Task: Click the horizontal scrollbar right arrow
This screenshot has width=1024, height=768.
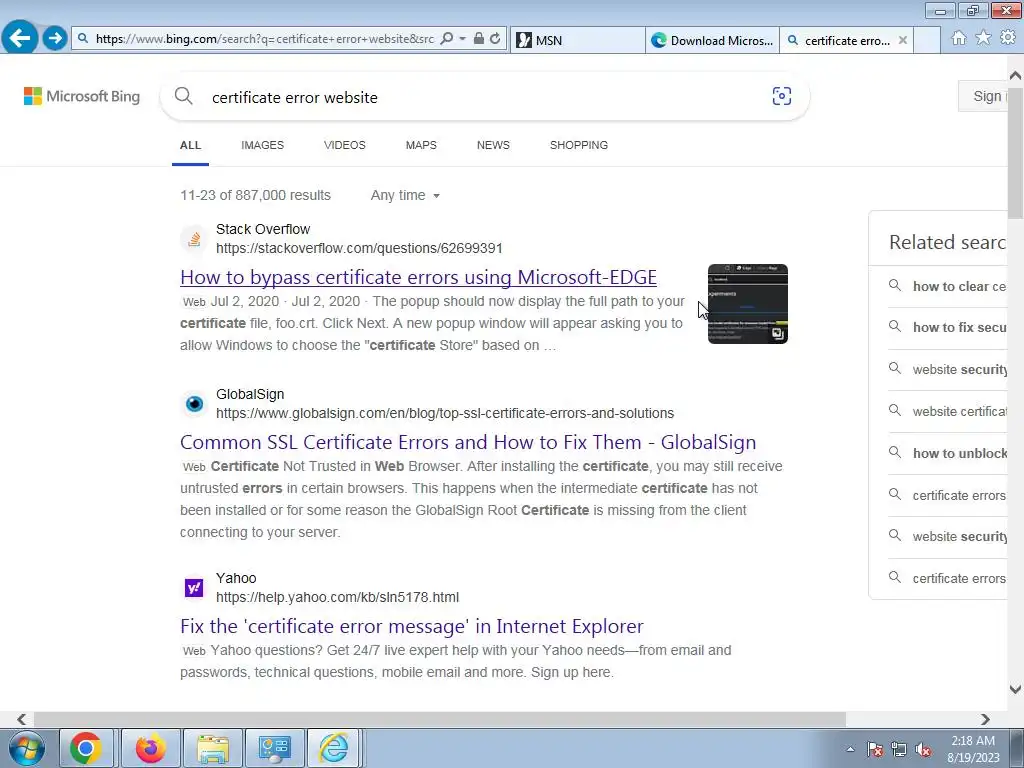Action: [x=985, y=719]
